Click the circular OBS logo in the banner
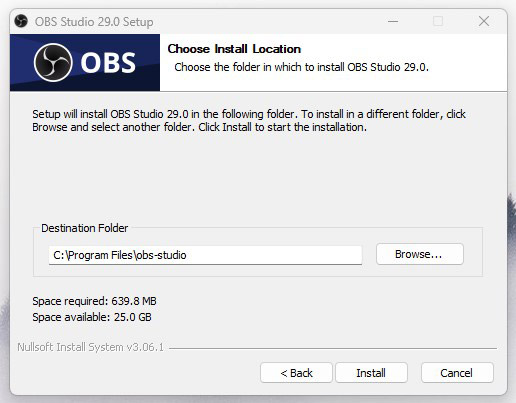Viewport: 516px width, 403px height. 53,62
